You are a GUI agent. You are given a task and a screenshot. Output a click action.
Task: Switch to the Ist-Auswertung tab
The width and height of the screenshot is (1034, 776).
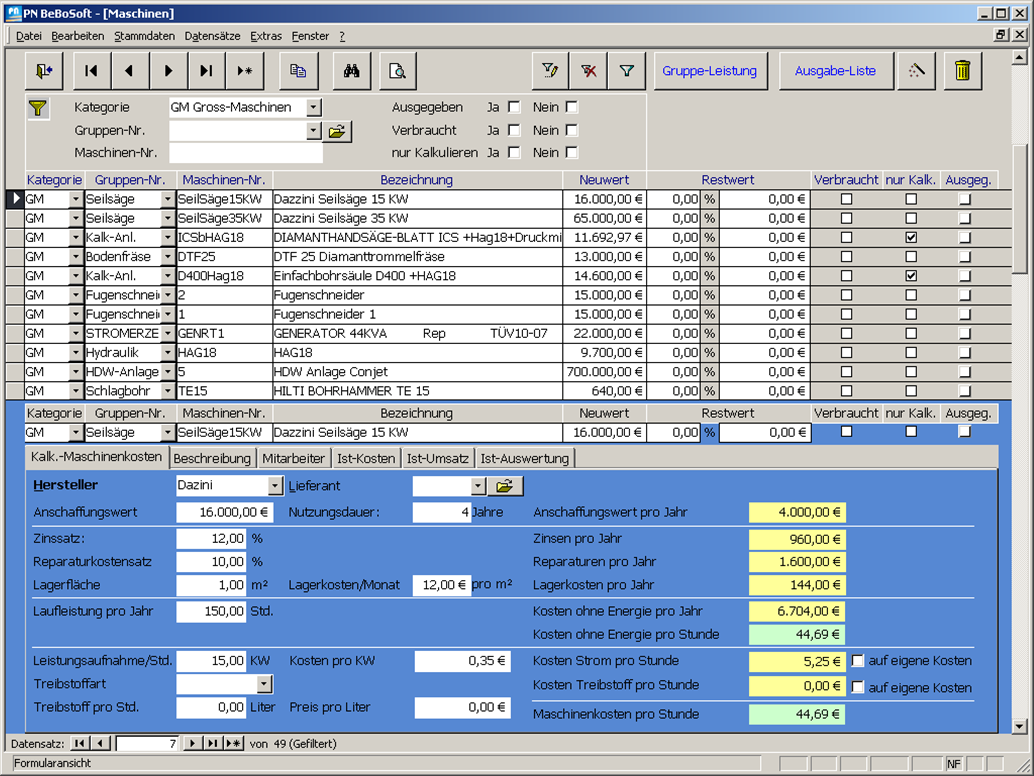524,458
